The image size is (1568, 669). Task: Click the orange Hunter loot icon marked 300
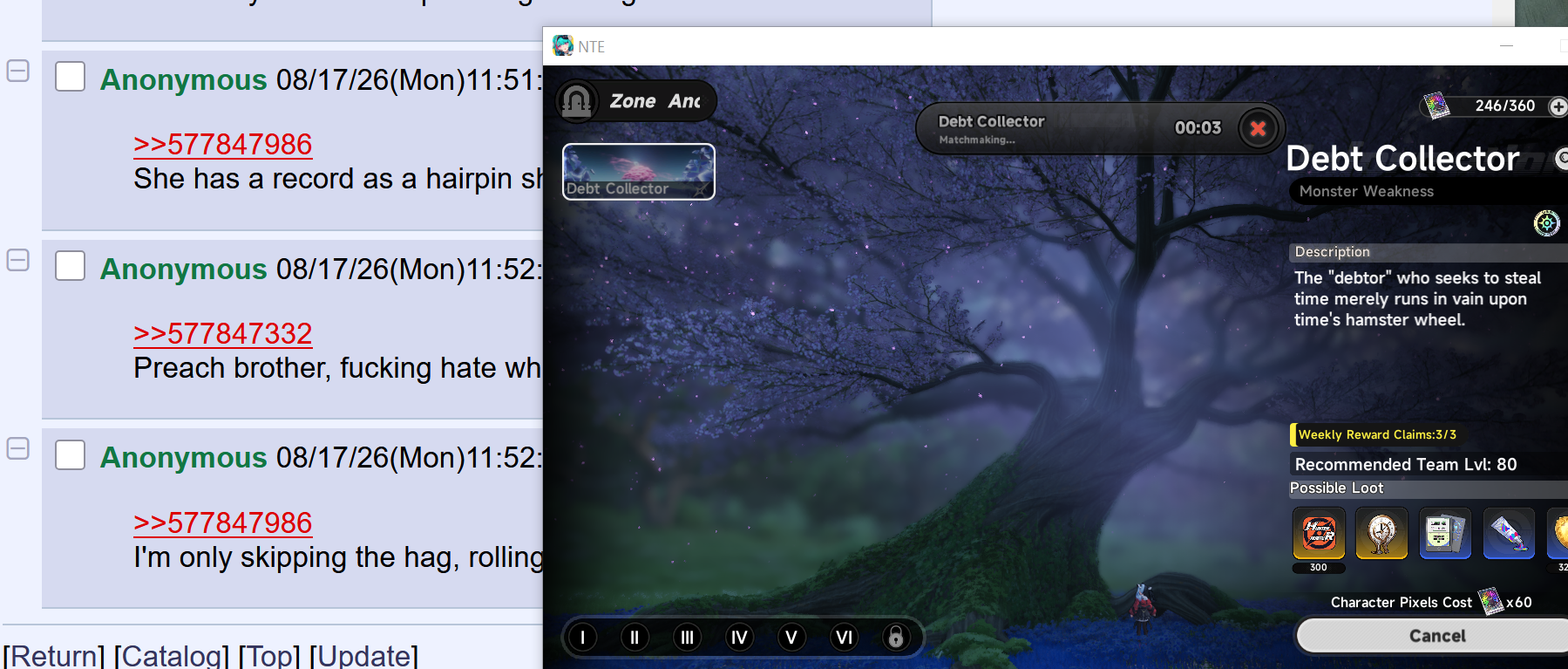pos(1319,533)
